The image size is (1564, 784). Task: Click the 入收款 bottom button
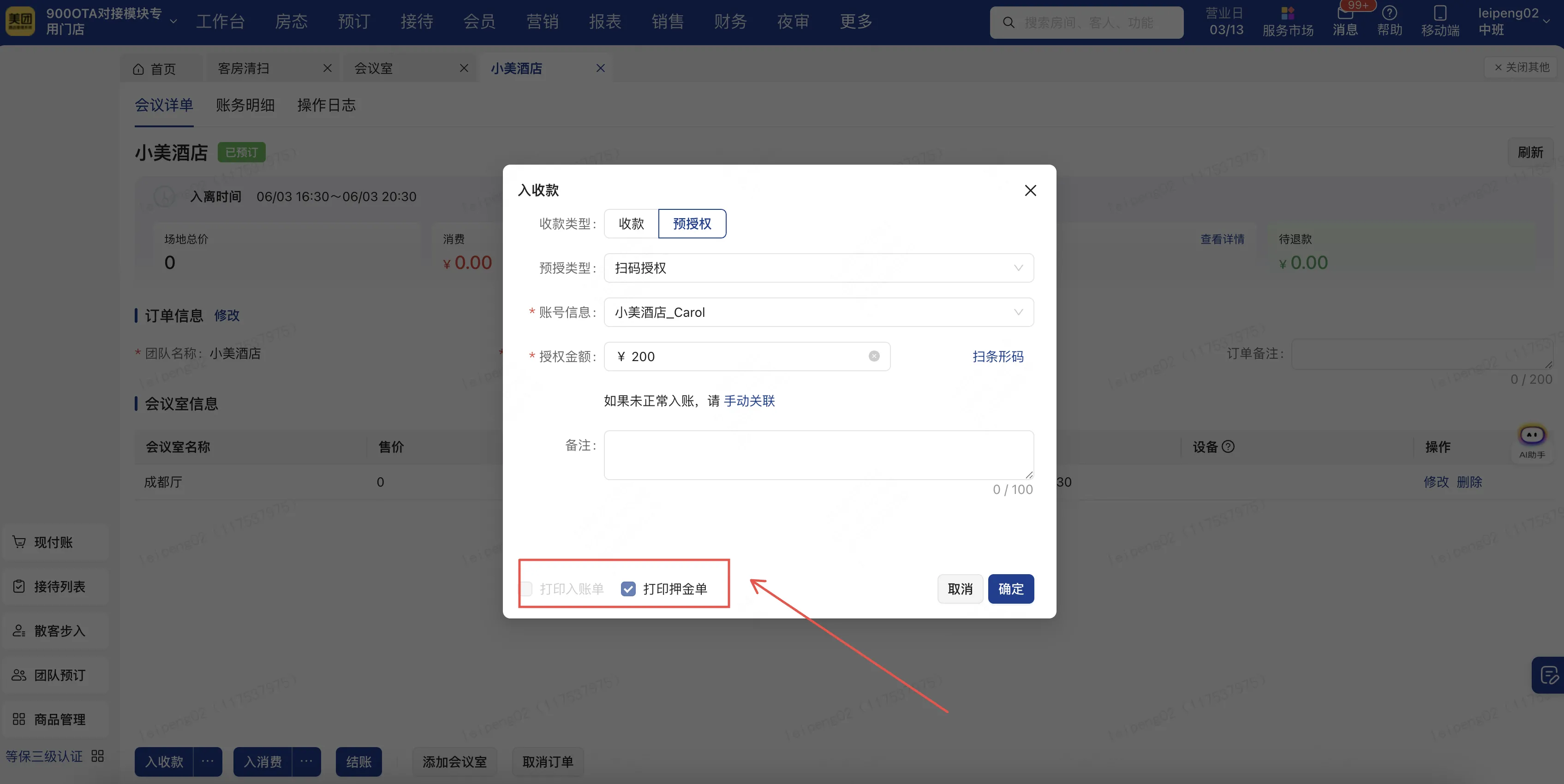click(164, 761)
